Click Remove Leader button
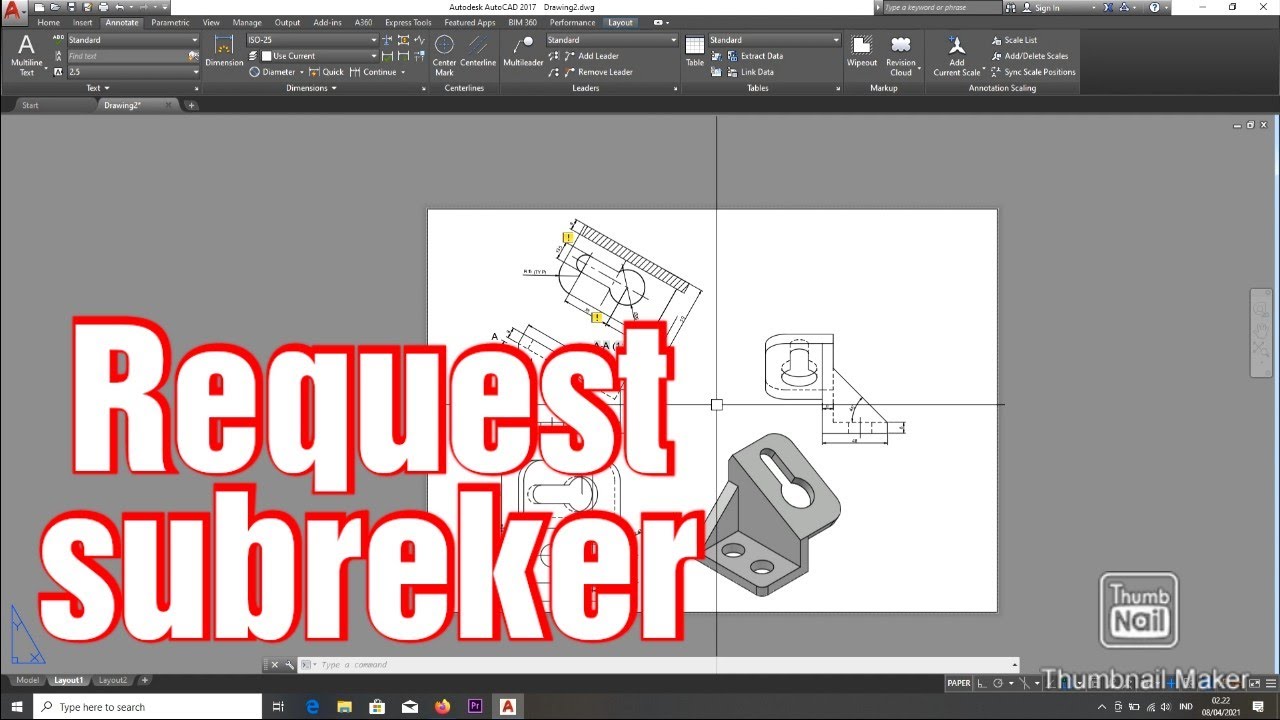The width and height of the screenshot is (1280, 720). click(598, 72)
